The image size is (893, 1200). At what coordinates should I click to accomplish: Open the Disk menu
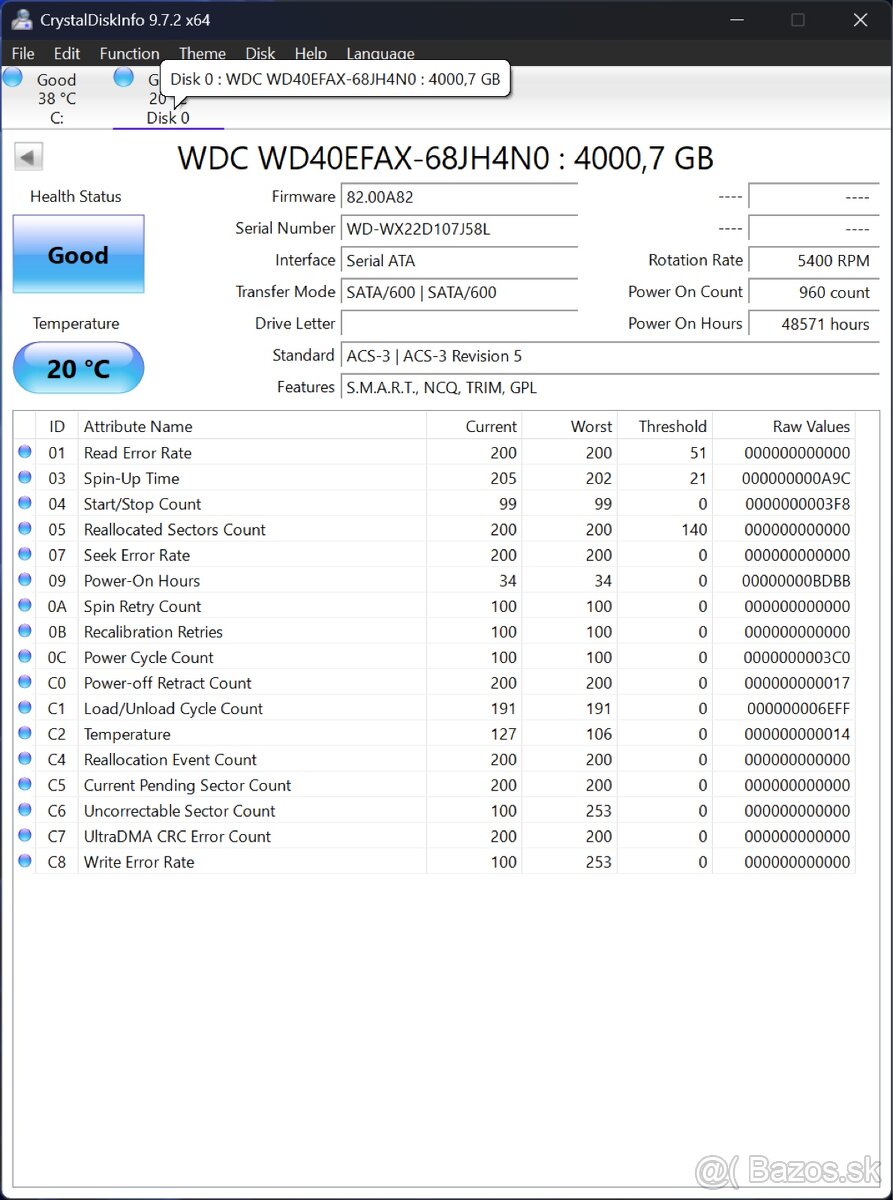point(260,53)
